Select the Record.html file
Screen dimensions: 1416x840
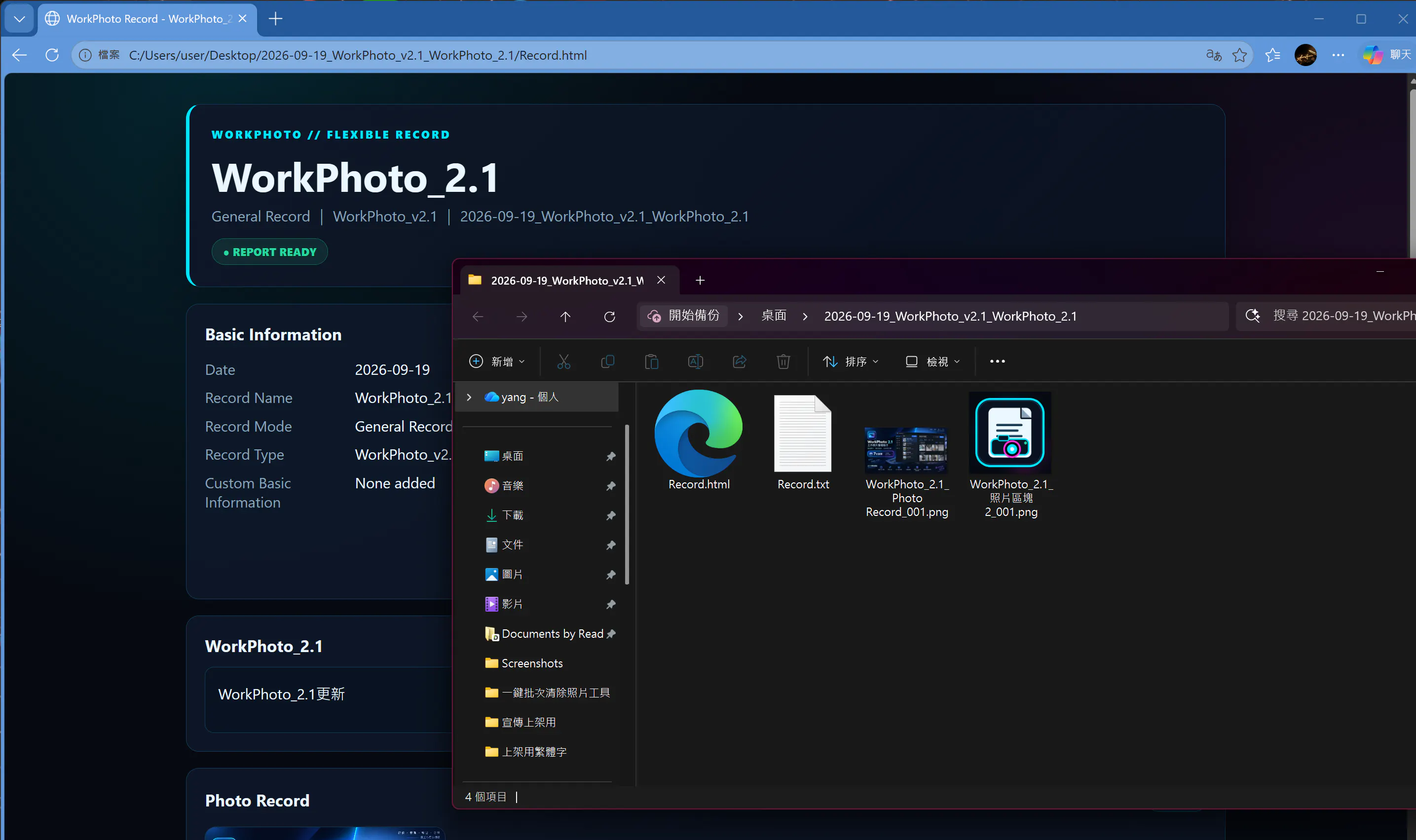tap(699, 440)
